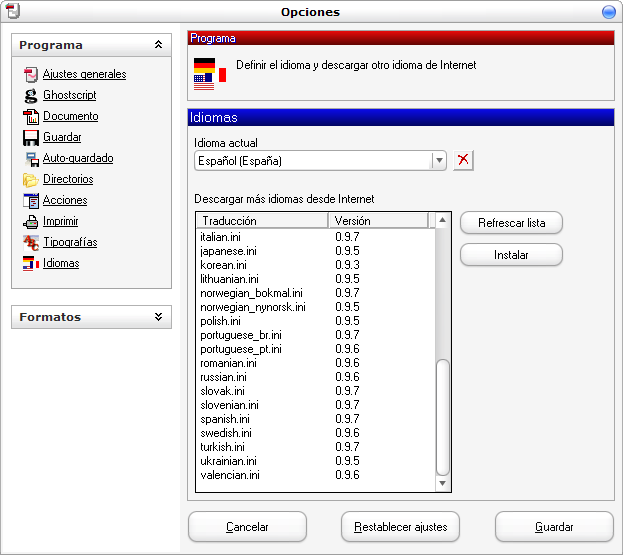
Task: Click the Ajustes generales icon in sidebar
Action: pos(32,74)
